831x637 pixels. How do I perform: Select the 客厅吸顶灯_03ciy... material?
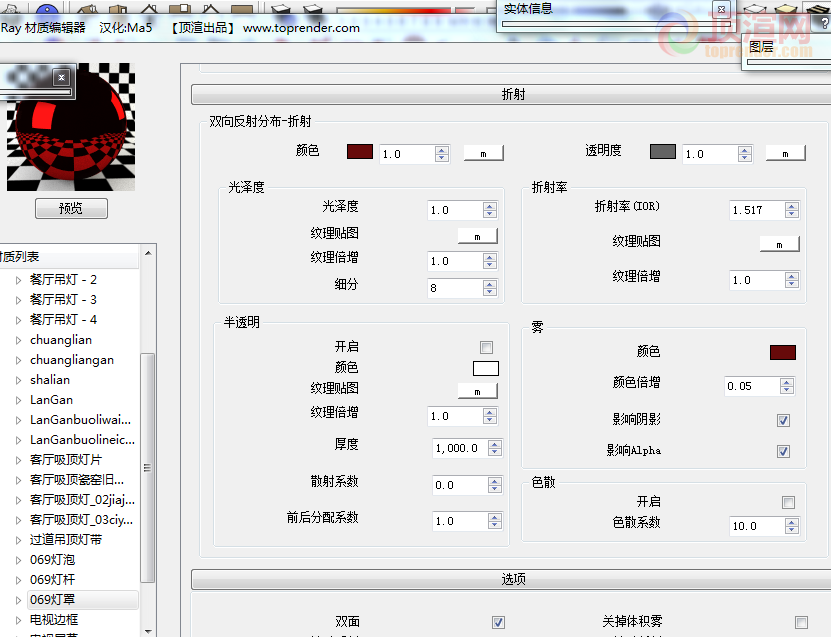pyautogui.click(x=81, y=520)
